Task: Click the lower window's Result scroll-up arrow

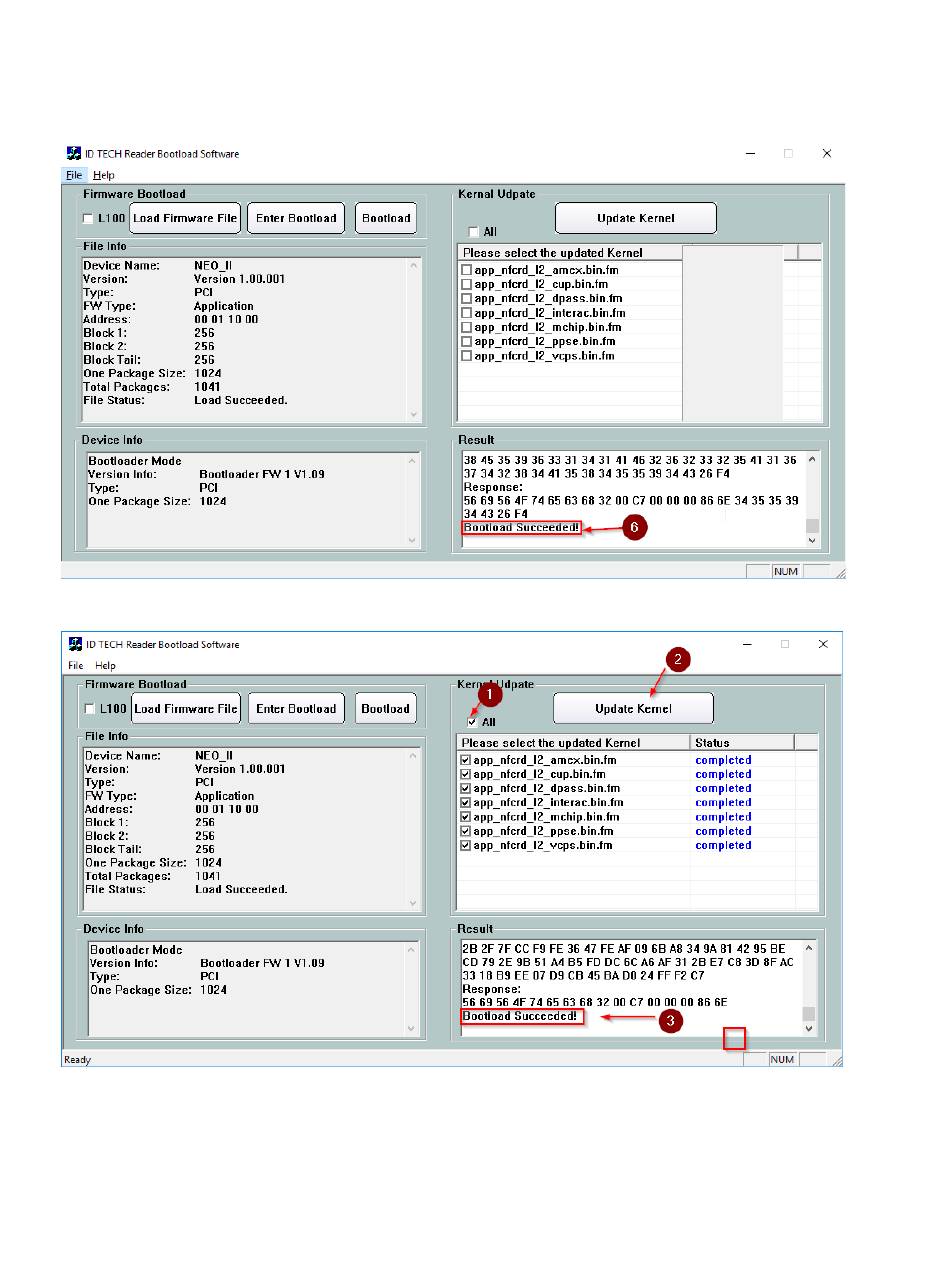Action: tap(809, 948)
